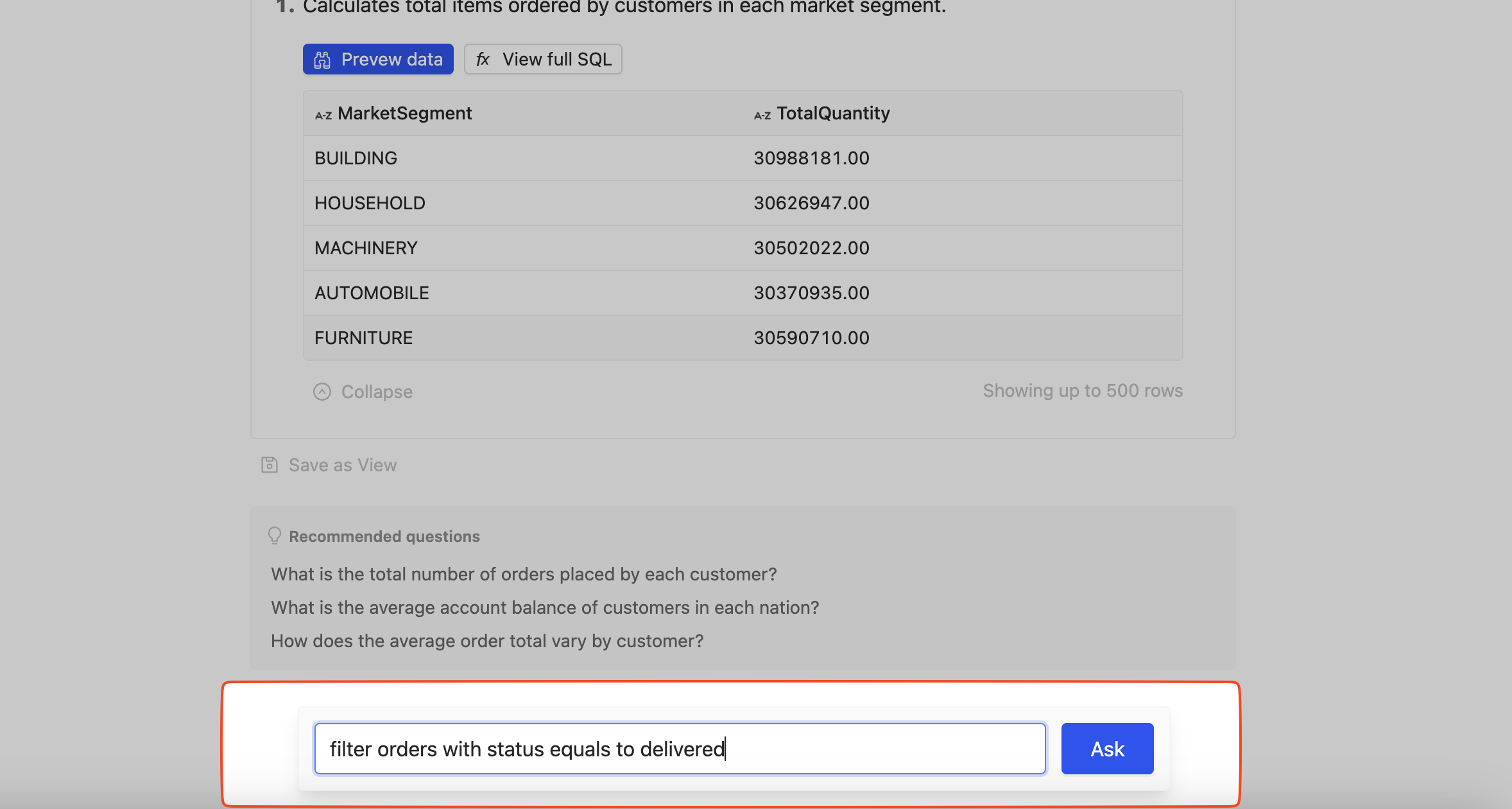Ask how average order total varies question

click(487, 641)
